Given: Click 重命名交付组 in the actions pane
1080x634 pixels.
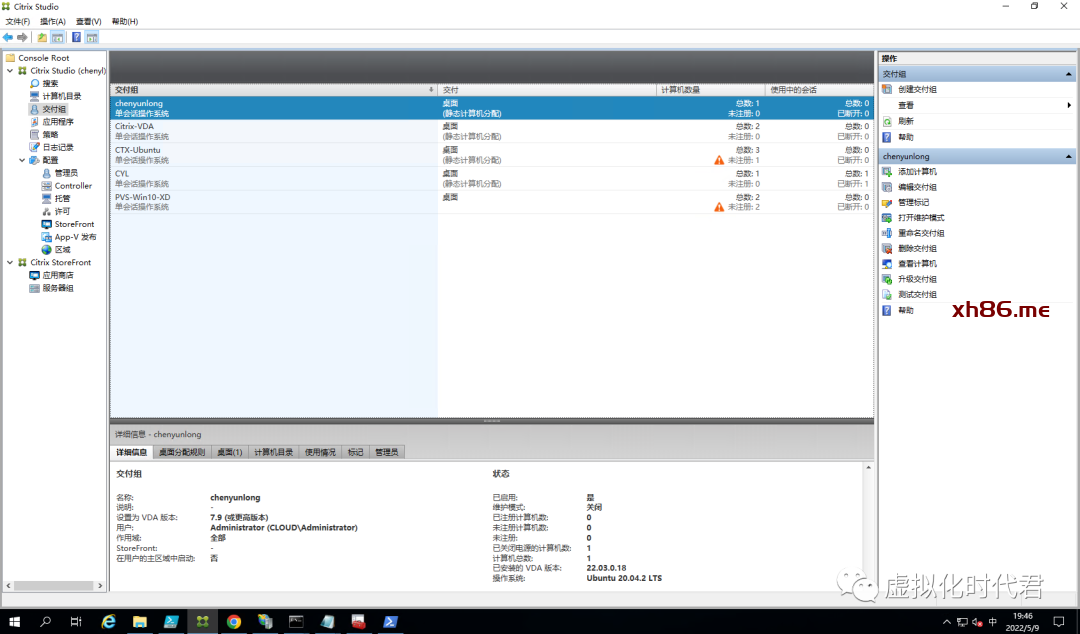Looking at the screenshot, I should tap(921, 234).
